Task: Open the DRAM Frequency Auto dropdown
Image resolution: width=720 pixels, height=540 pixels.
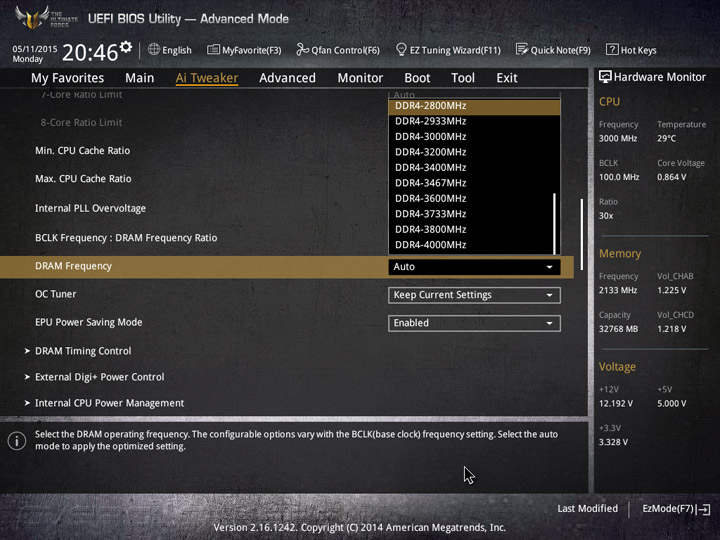Action: (x=474, y=267)
